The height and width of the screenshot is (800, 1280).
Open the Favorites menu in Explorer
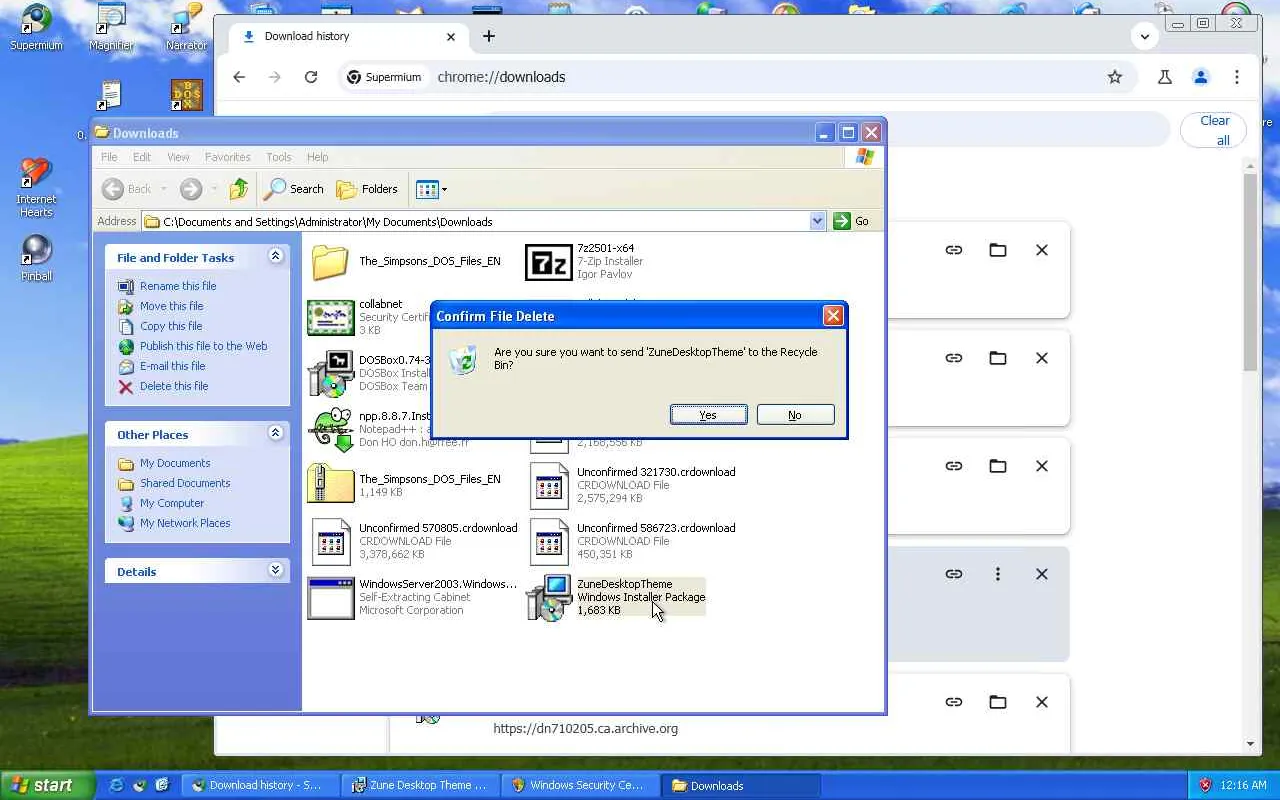(228, 157)
